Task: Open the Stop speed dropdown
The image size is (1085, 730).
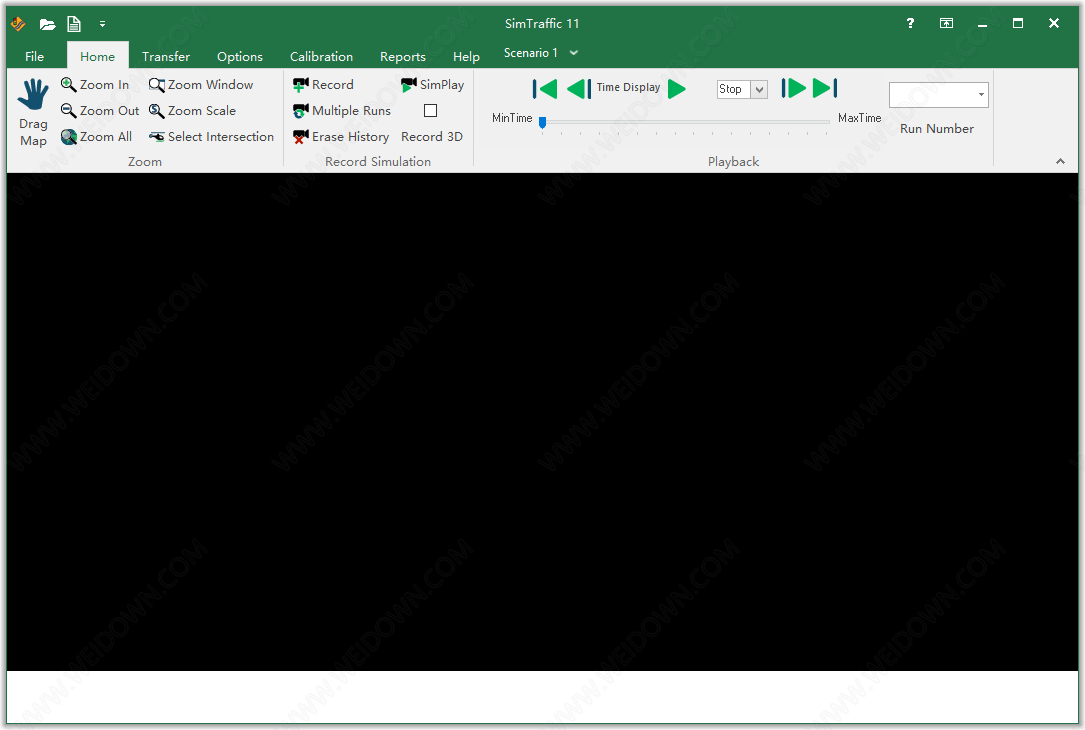Action: (759, 89)
